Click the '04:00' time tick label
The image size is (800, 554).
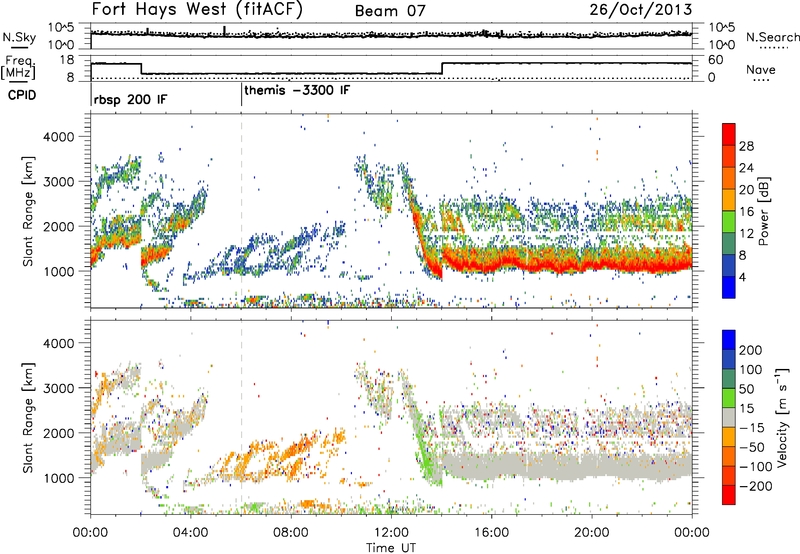coord(191,532)
